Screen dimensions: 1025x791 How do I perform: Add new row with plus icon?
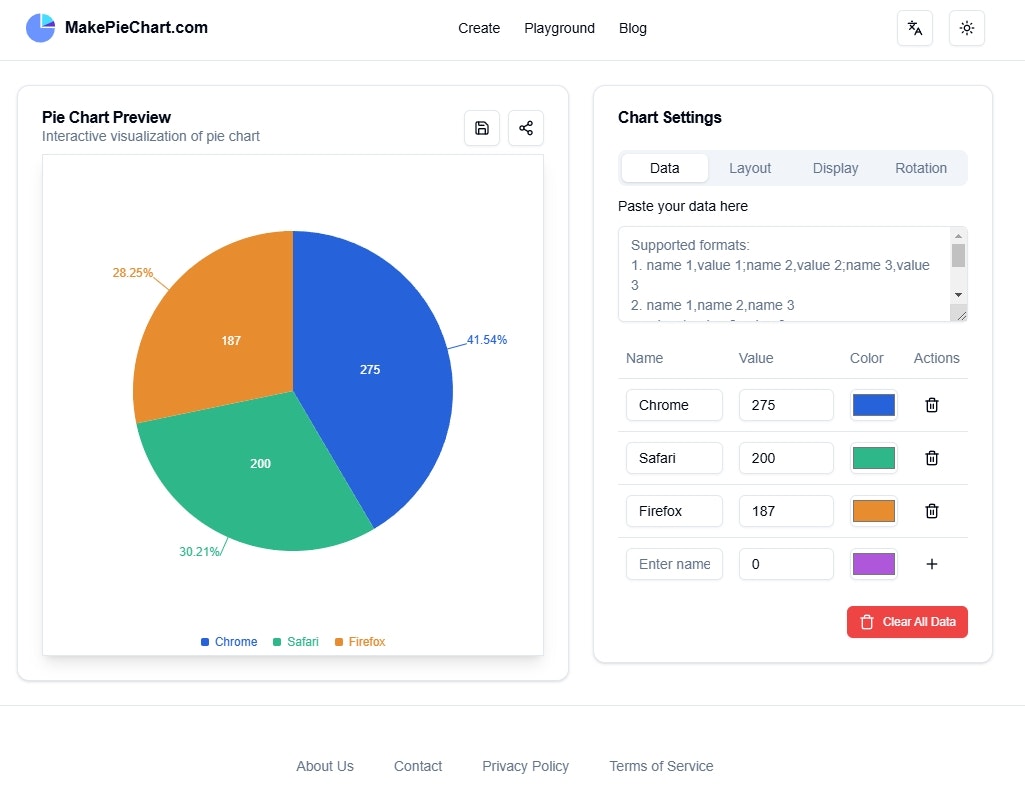(x=932, y=564)
